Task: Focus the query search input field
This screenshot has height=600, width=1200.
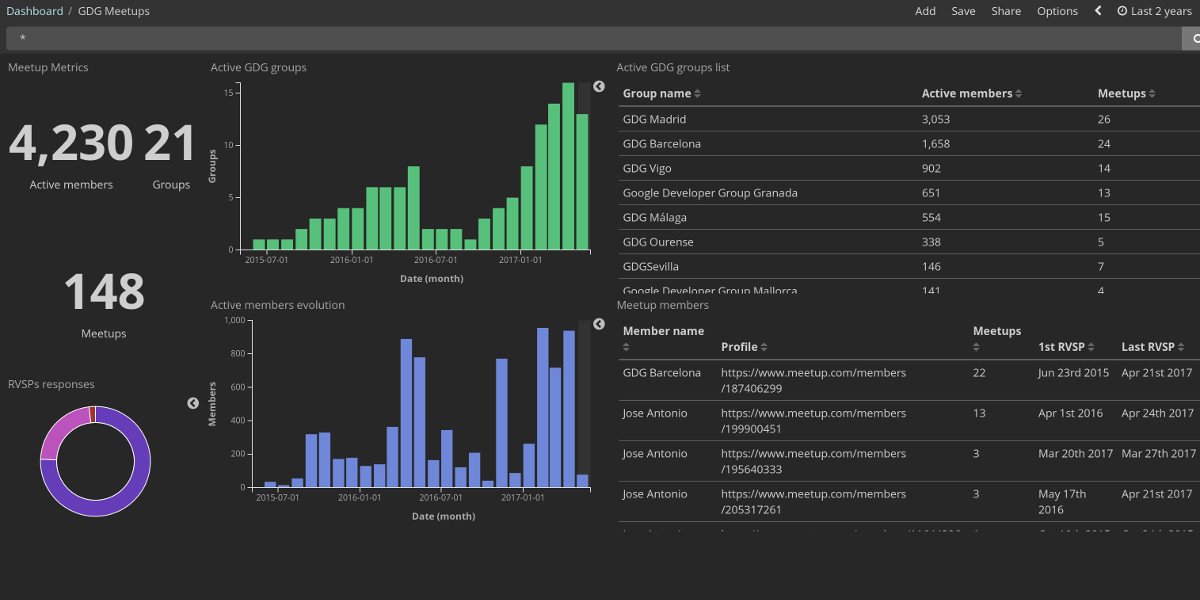Action: 594,39
